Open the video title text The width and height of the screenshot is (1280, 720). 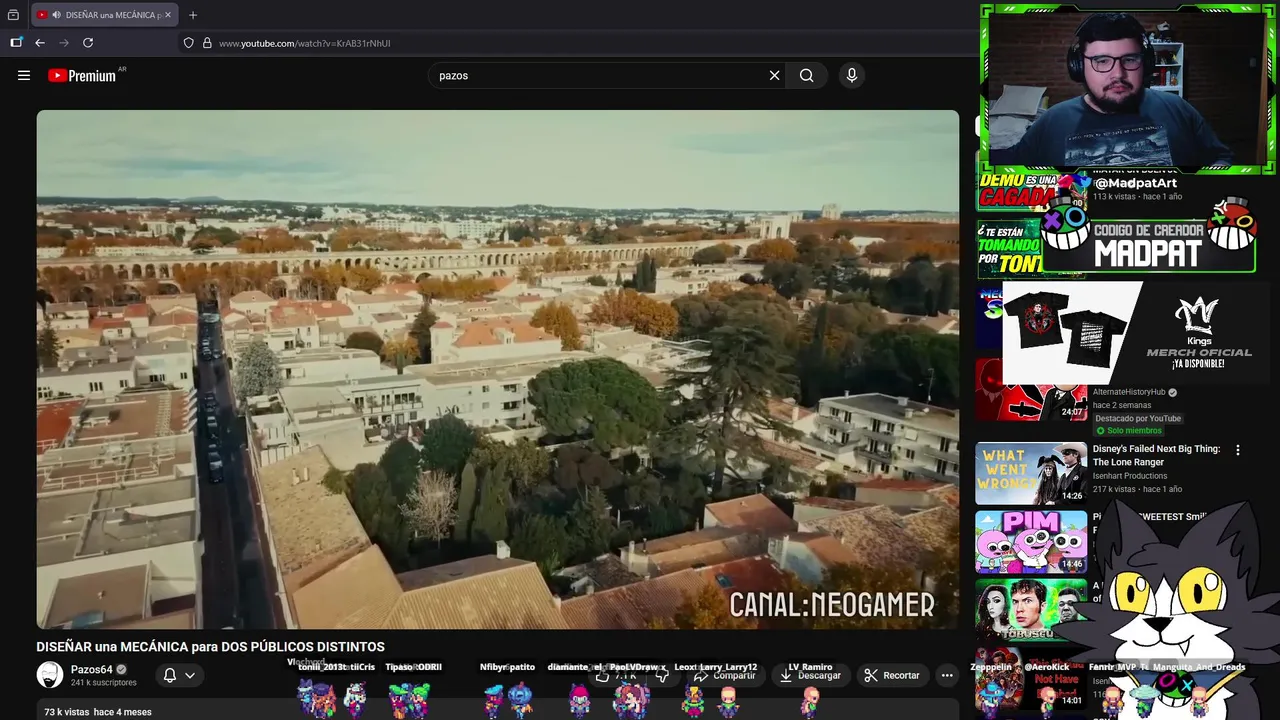click(x=210, y=647)
